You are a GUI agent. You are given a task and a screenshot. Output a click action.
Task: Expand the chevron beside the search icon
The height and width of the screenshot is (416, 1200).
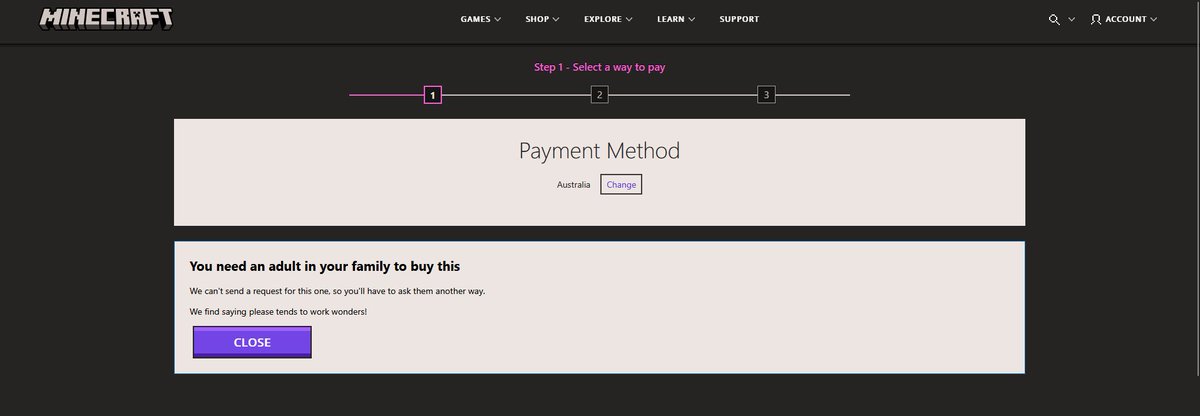click(1072, 19)
